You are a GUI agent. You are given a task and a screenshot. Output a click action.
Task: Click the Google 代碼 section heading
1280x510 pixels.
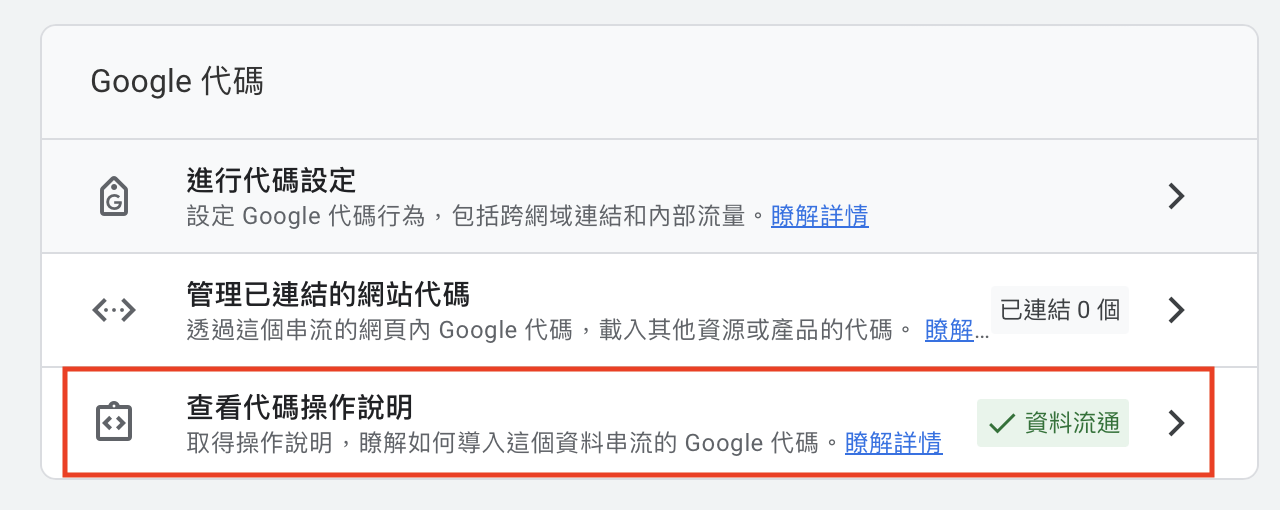click(177, 82)
